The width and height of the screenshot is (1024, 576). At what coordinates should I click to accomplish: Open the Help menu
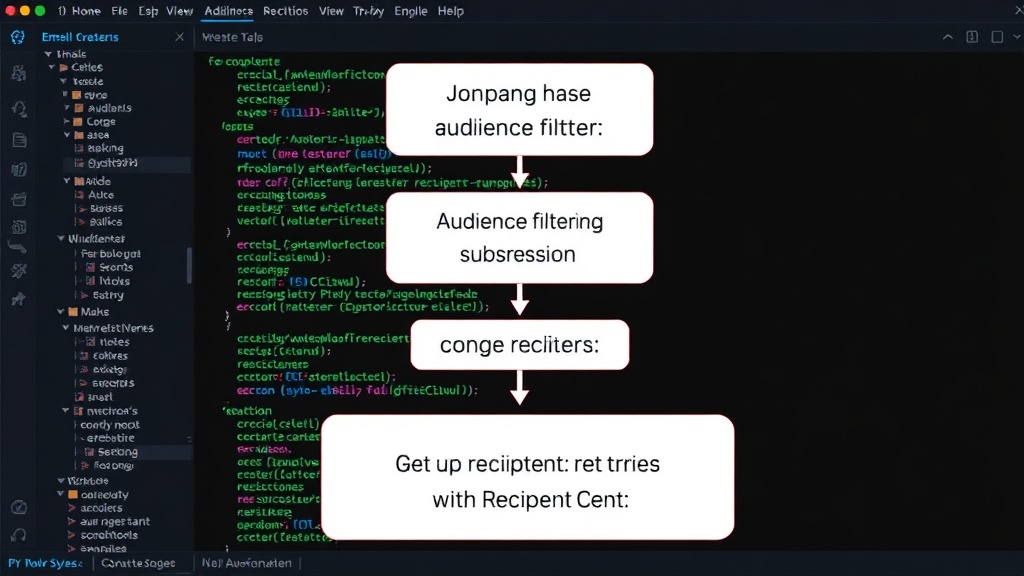(x=451, y=11)
